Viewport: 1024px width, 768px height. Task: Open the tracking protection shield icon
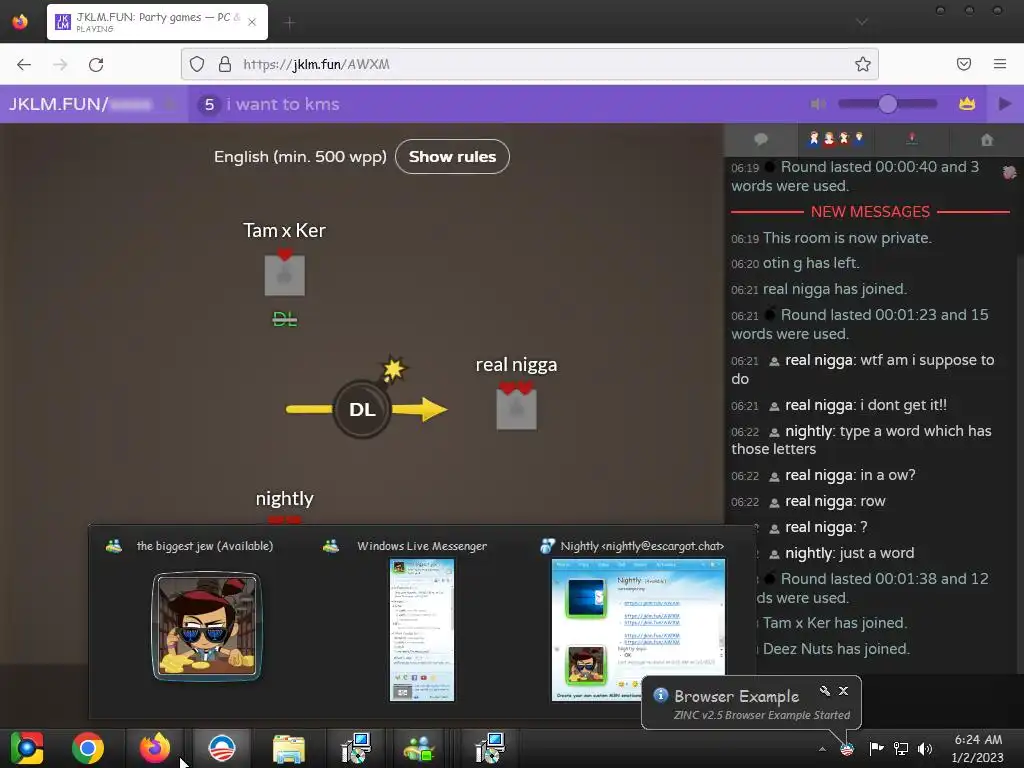(197, 64)
